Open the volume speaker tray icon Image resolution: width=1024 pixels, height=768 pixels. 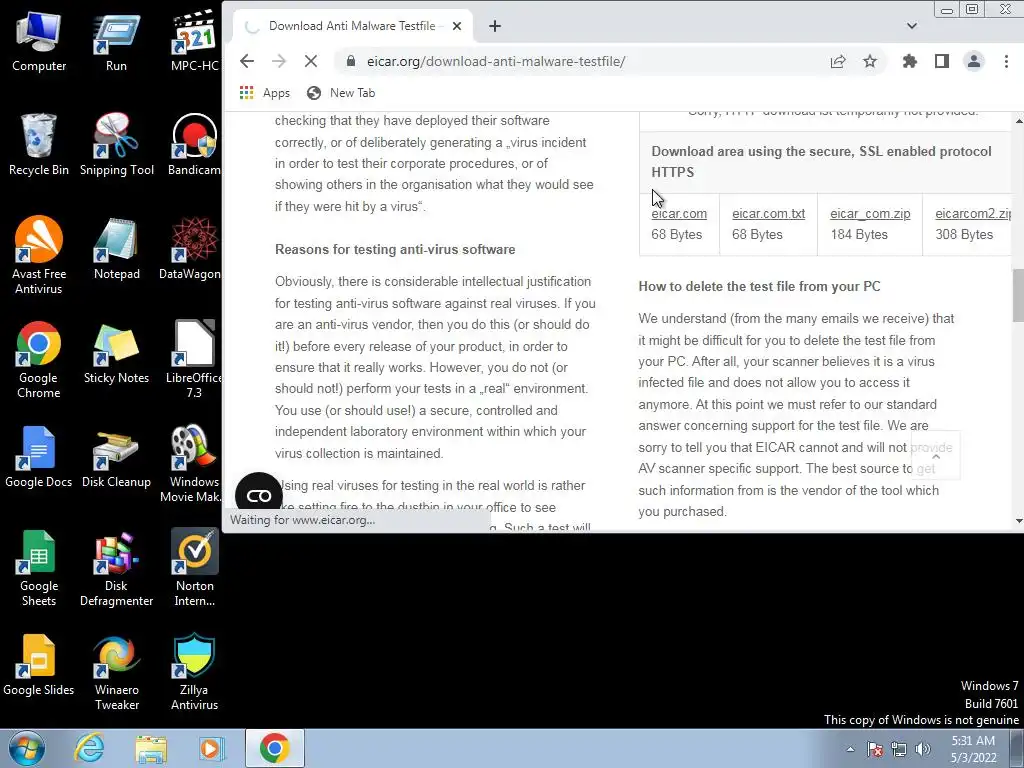point(922,749)
